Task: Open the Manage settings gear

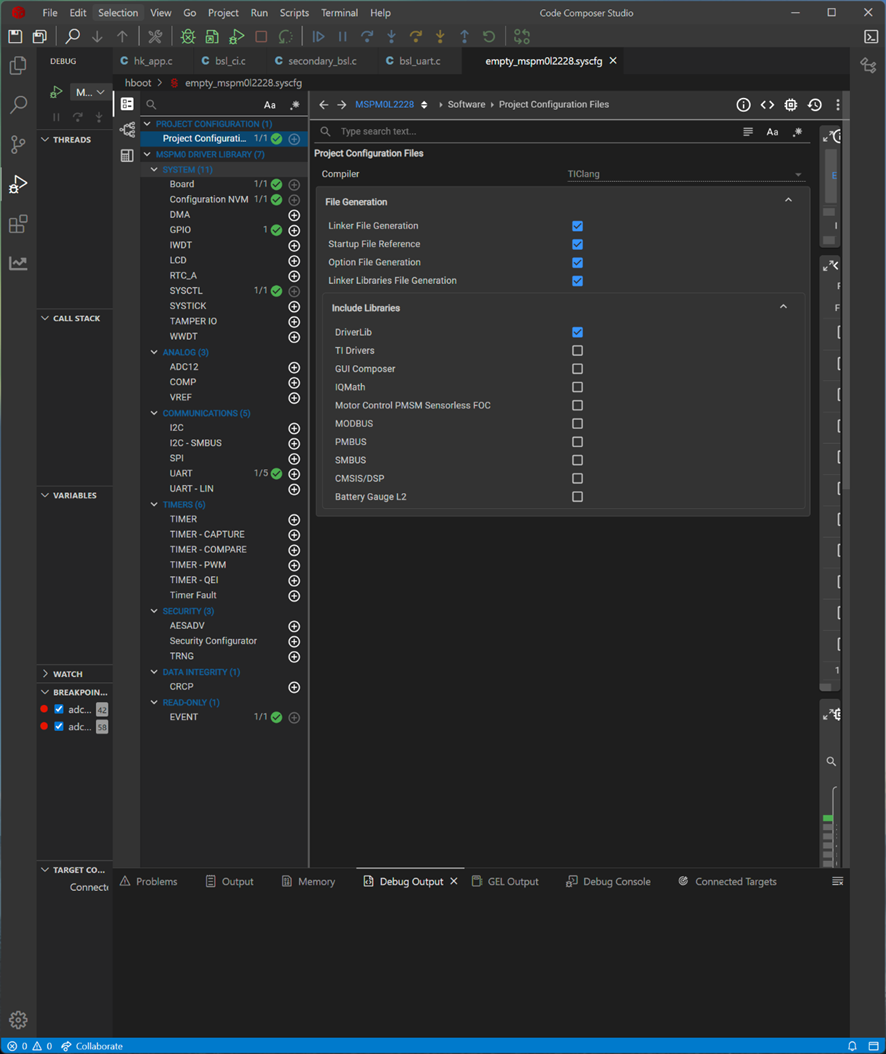Action: pyautogui.click(x=18, y=1020)
